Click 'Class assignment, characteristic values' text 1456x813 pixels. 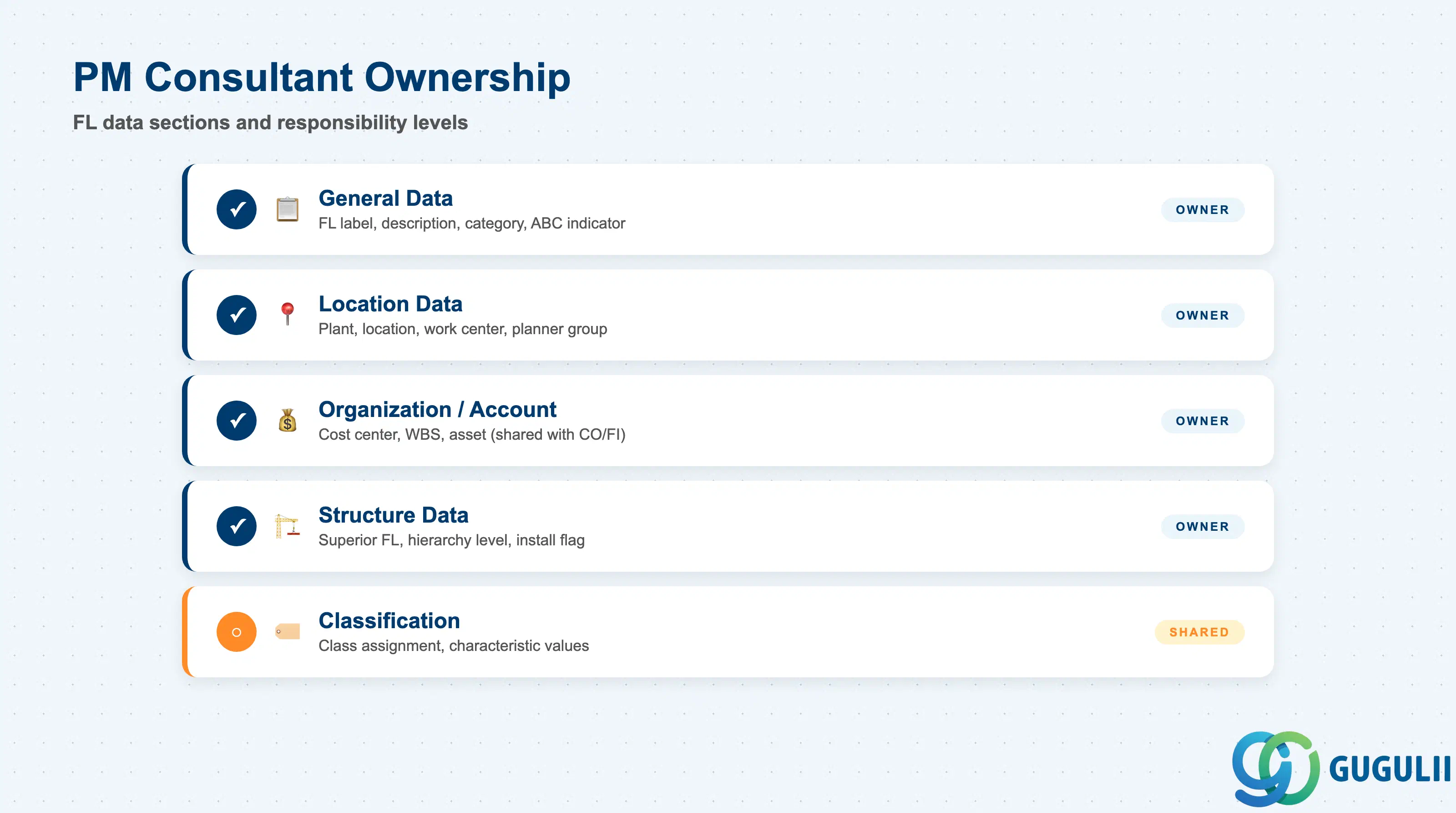coord(454,645)
